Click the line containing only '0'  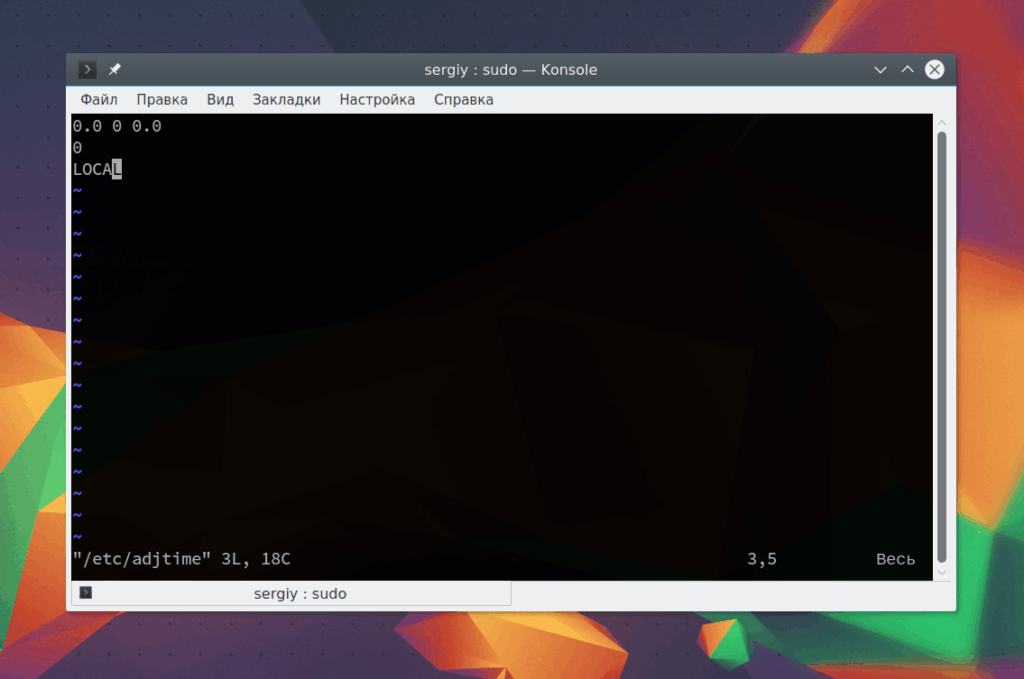(x=77, y=148)
